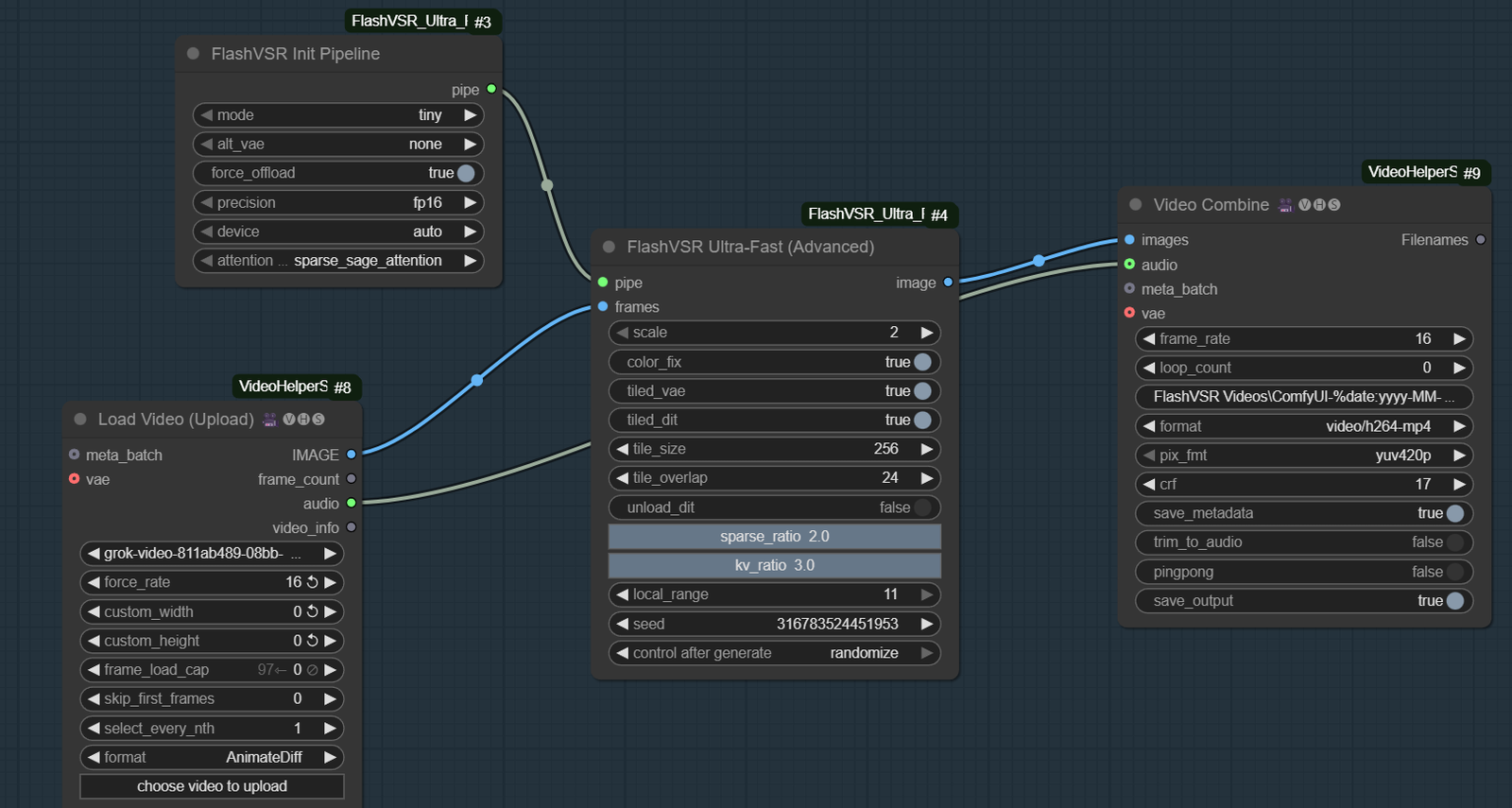Click the sparse_ratio slider
The image size is (1512, 808).
[x=774, y=537]
